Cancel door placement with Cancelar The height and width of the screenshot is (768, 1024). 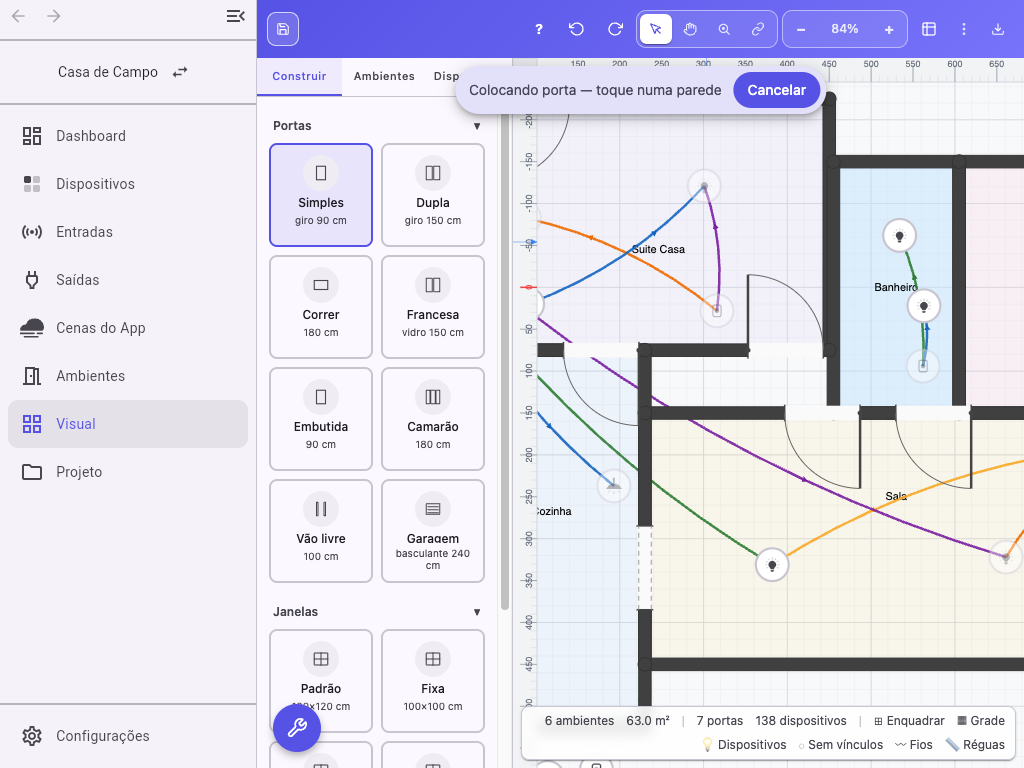776,90
